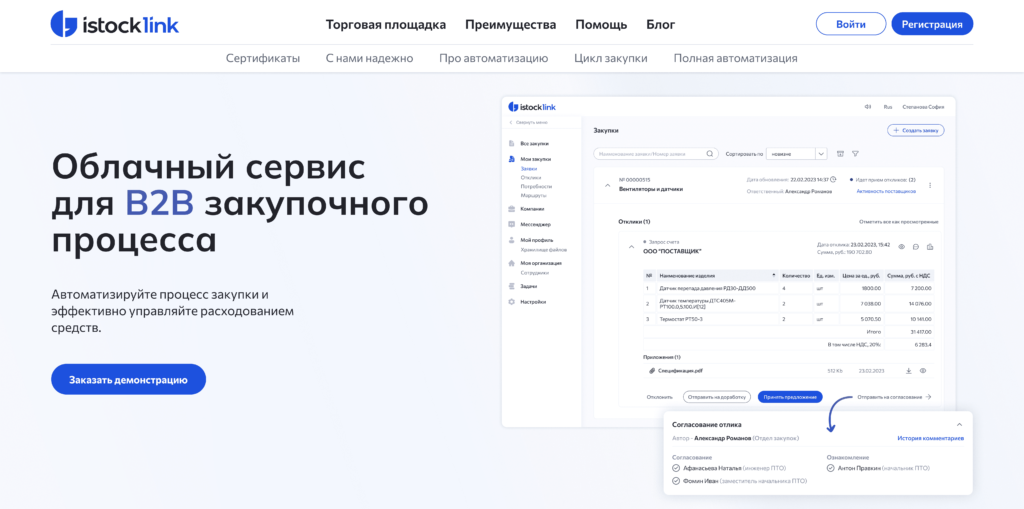This screenshot has width=1024, height=509.
Task: Collapse the request Вентиляторы и датчики
Action: point(607,185)
